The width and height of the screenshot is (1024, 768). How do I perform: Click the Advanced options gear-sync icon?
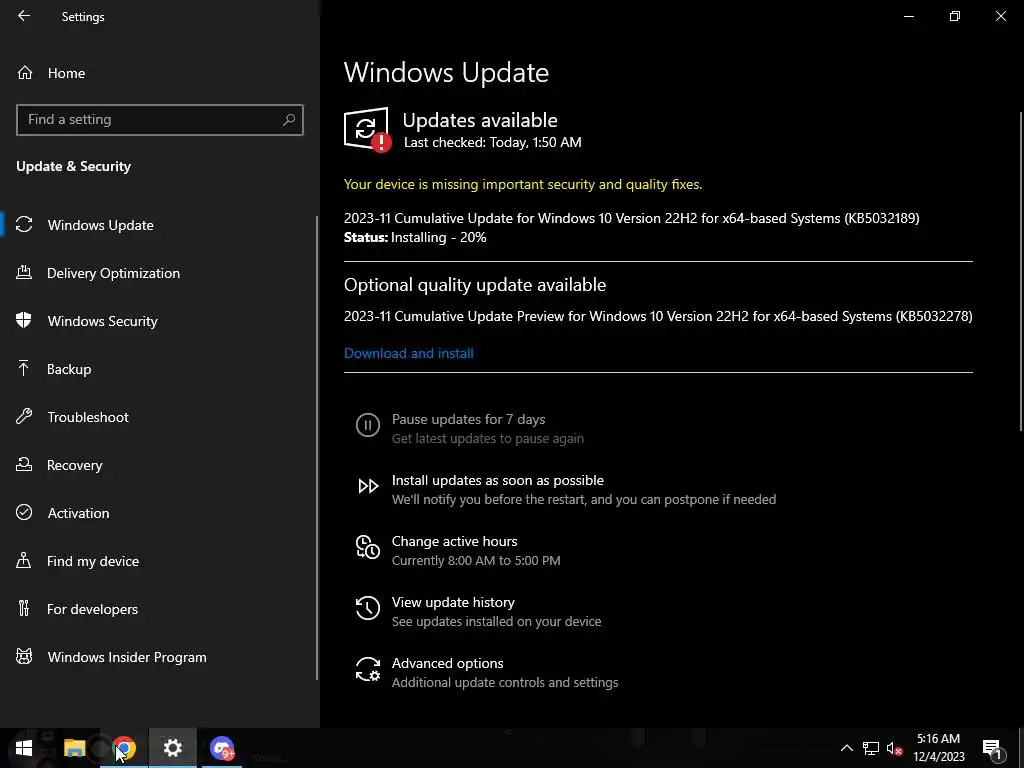pyautogui.click(x=368, y=669)
